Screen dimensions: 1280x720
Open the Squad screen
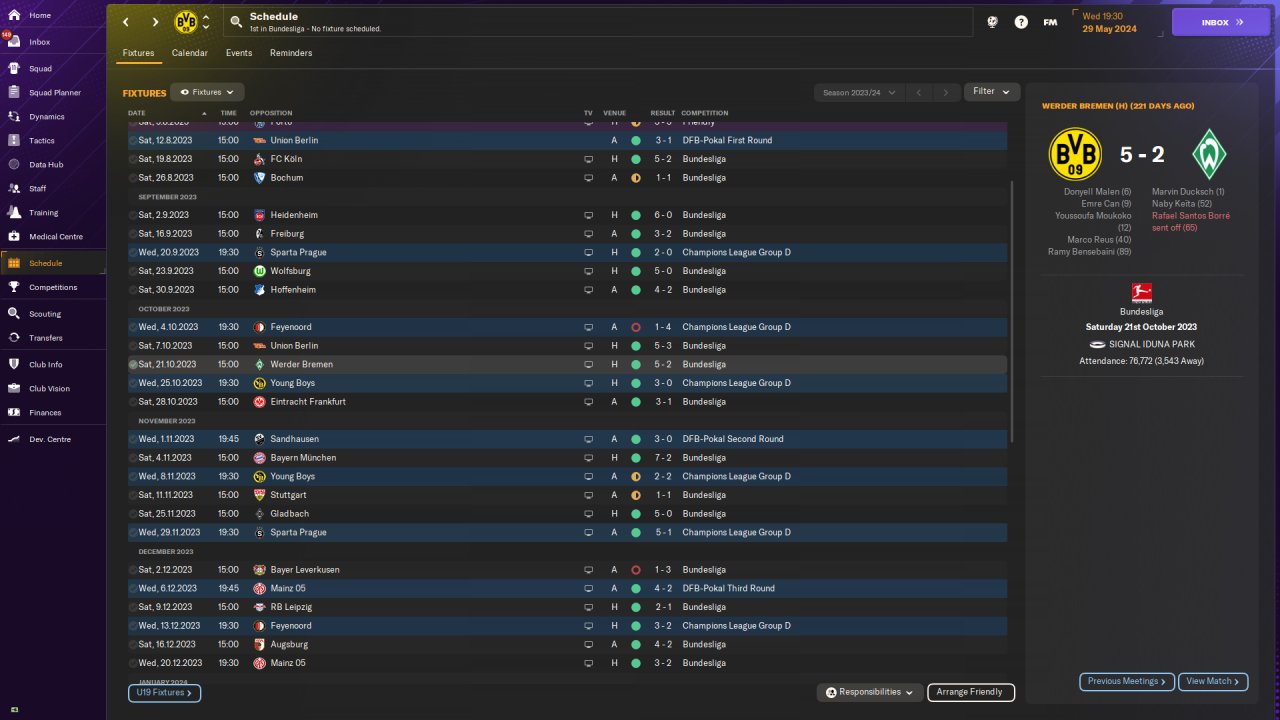click(54, 69)
